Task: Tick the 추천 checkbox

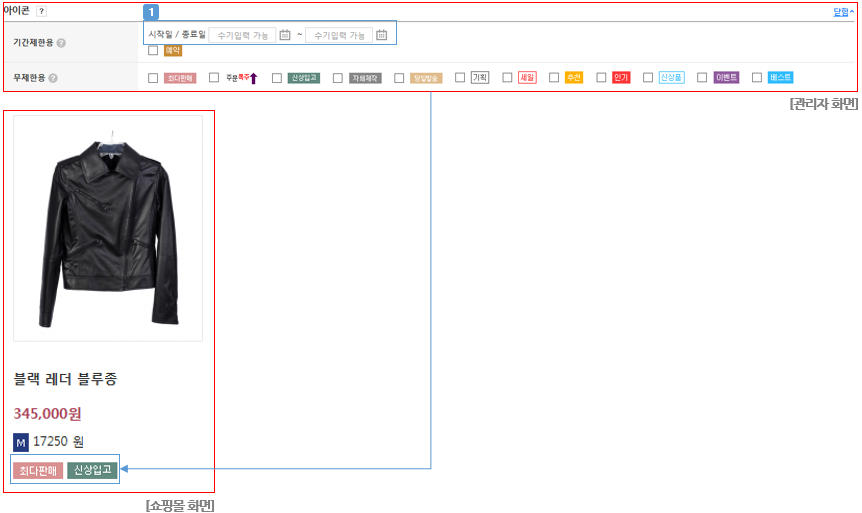Action: [x=554, y=78]
